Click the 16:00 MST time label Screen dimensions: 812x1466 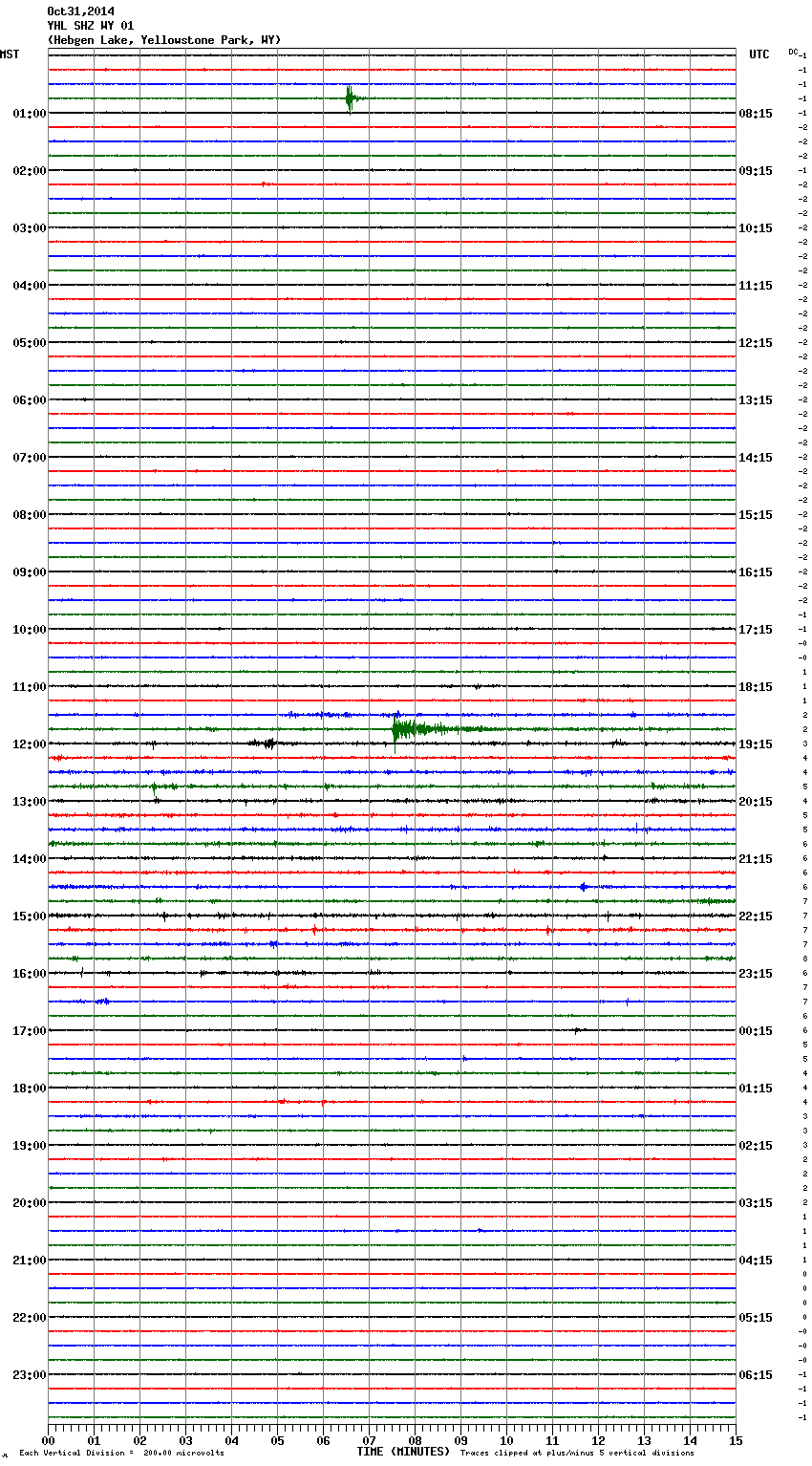[30, 974]
